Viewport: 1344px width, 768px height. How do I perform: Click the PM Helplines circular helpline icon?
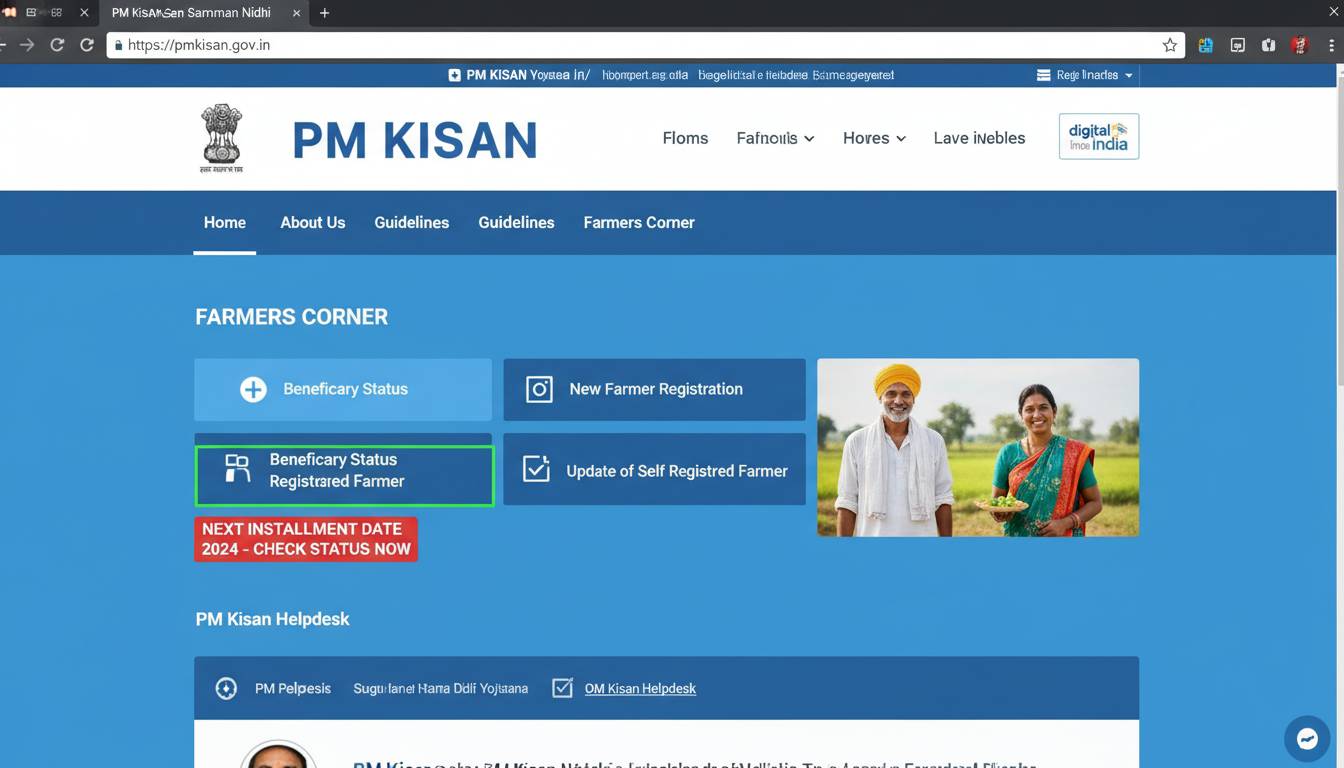pyautogui.click(x=226, y=688)
